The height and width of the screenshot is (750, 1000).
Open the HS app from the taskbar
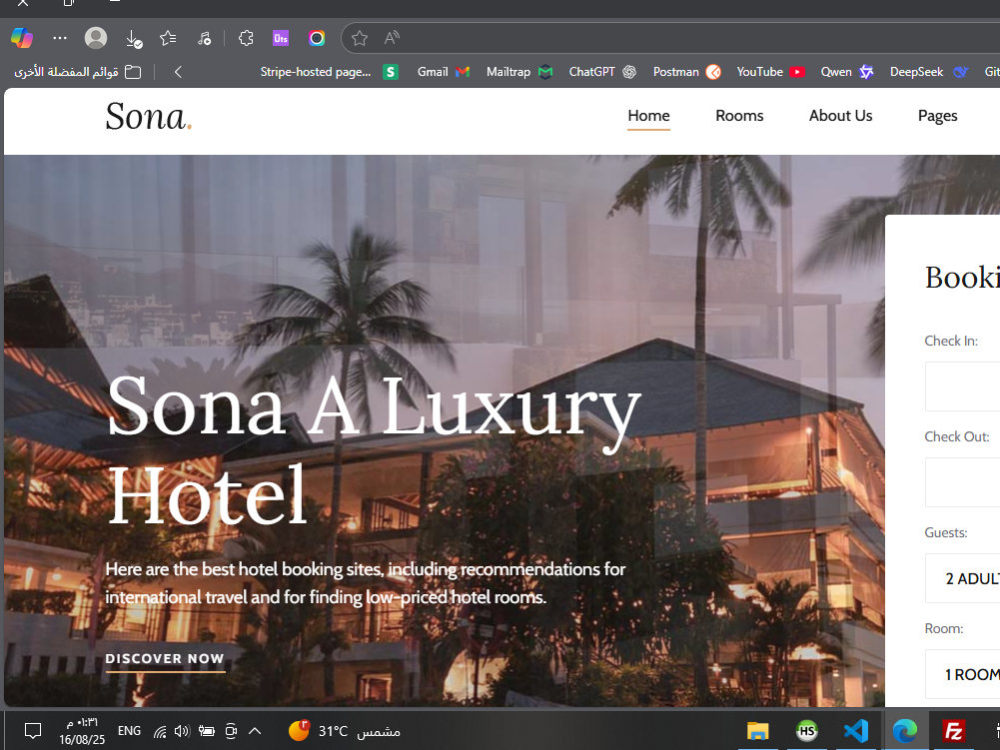(807, 731)
